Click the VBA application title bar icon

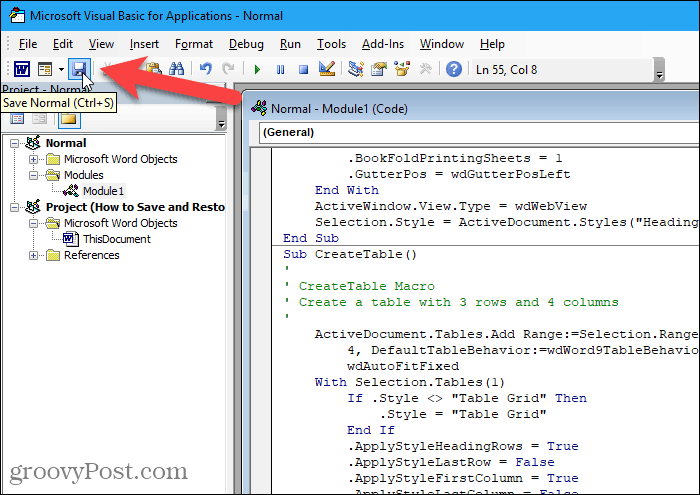click(x=17, y=16)
